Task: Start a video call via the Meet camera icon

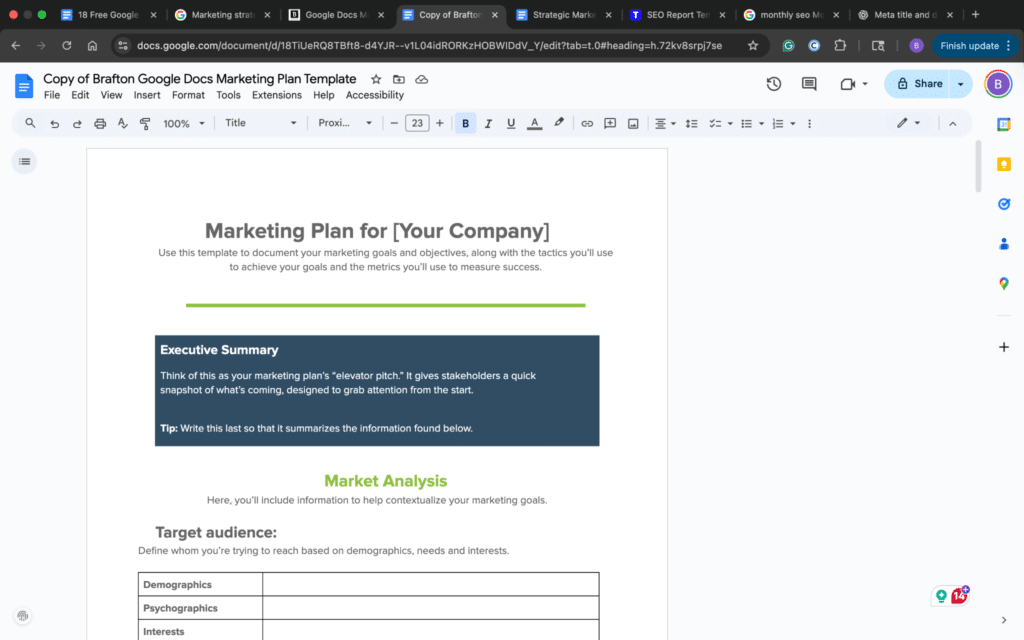Action: [845, 85]
